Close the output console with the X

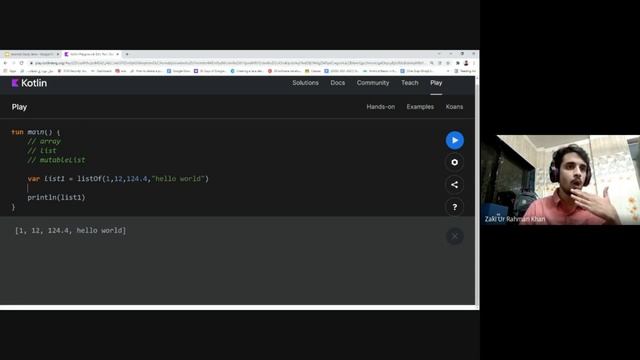454,236
